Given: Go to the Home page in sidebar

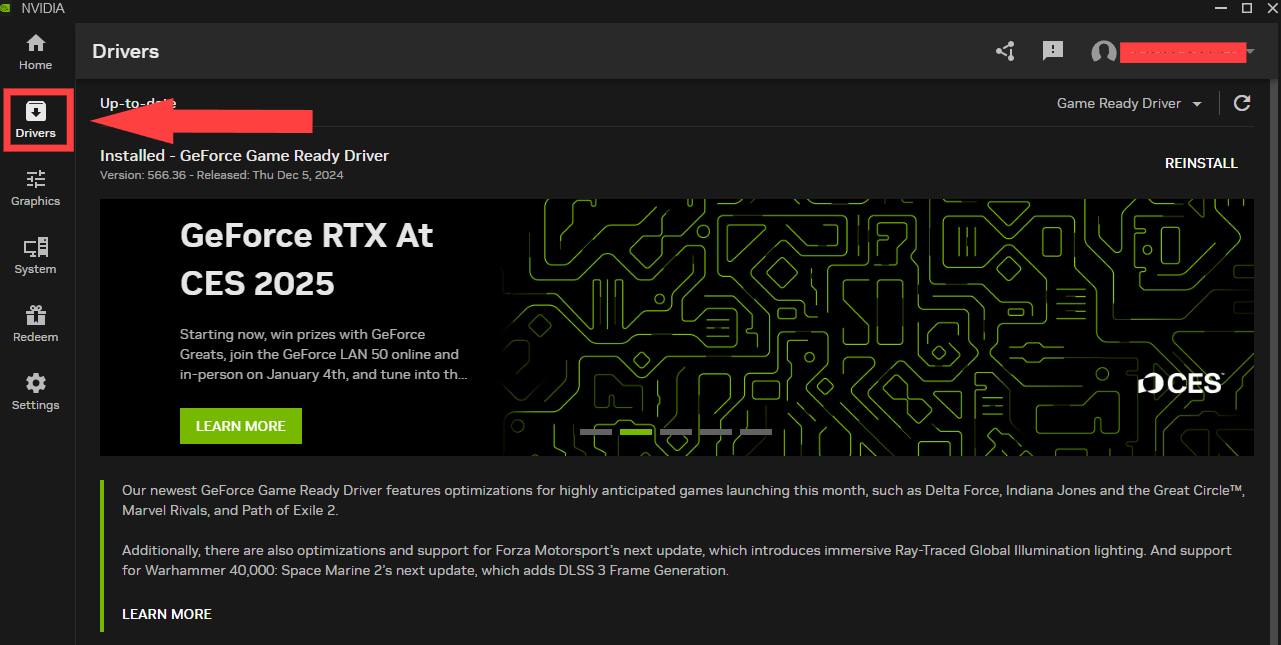Looking at the screenshot, I should [36, 52].
